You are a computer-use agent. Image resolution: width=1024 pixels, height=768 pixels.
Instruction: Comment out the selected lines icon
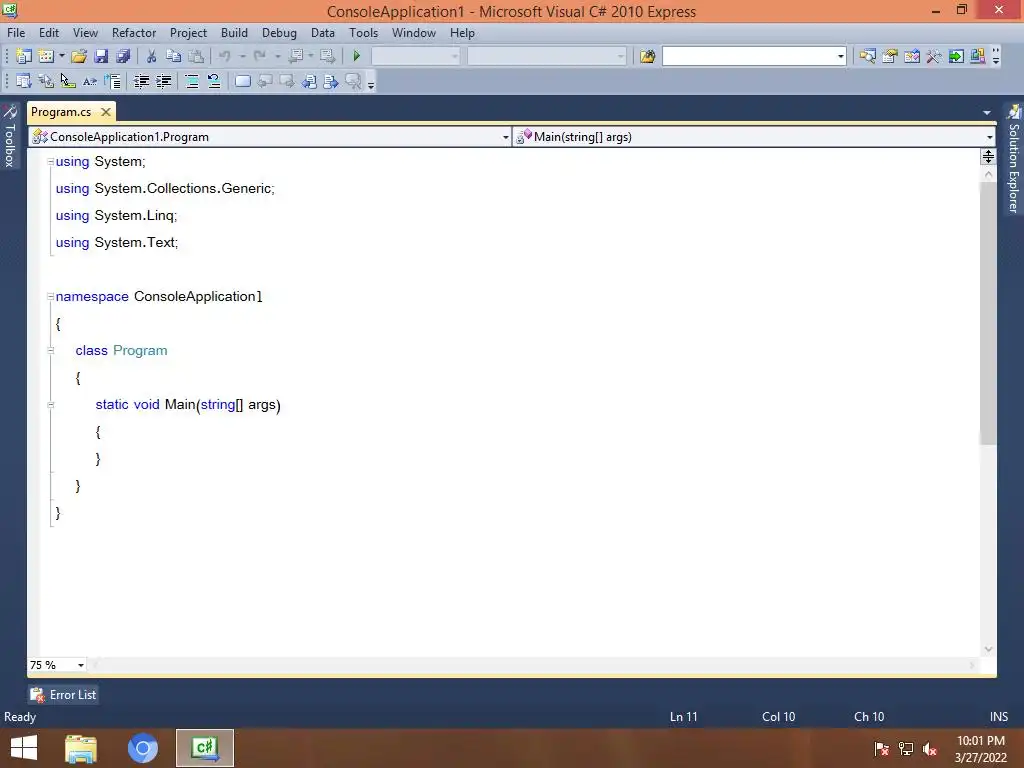coord(192,82)
